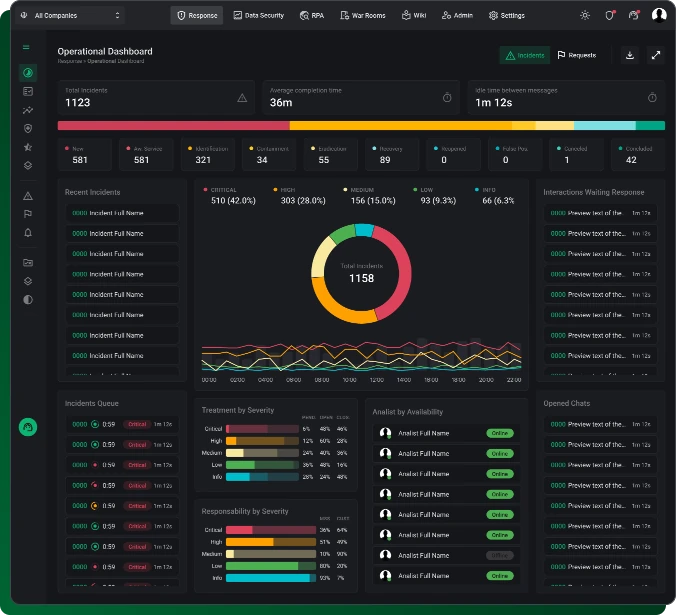Click the stopwatch on Average completion time card
This screenshot has height=615, width=676.
[x=447, y=98]
